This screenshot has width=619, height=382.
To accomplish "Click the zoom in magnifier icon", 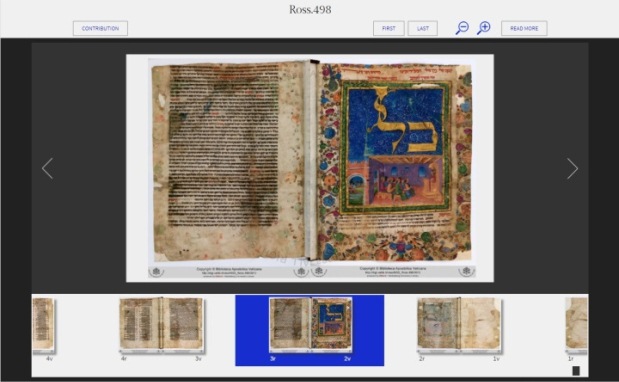I will [x=484, y=28].
